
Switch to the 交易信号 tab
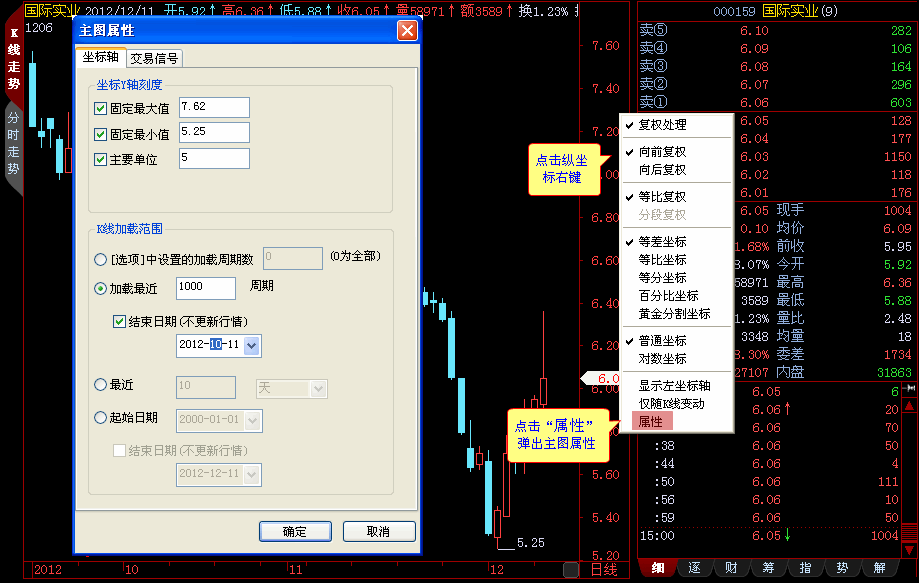[x=155, y=58]
